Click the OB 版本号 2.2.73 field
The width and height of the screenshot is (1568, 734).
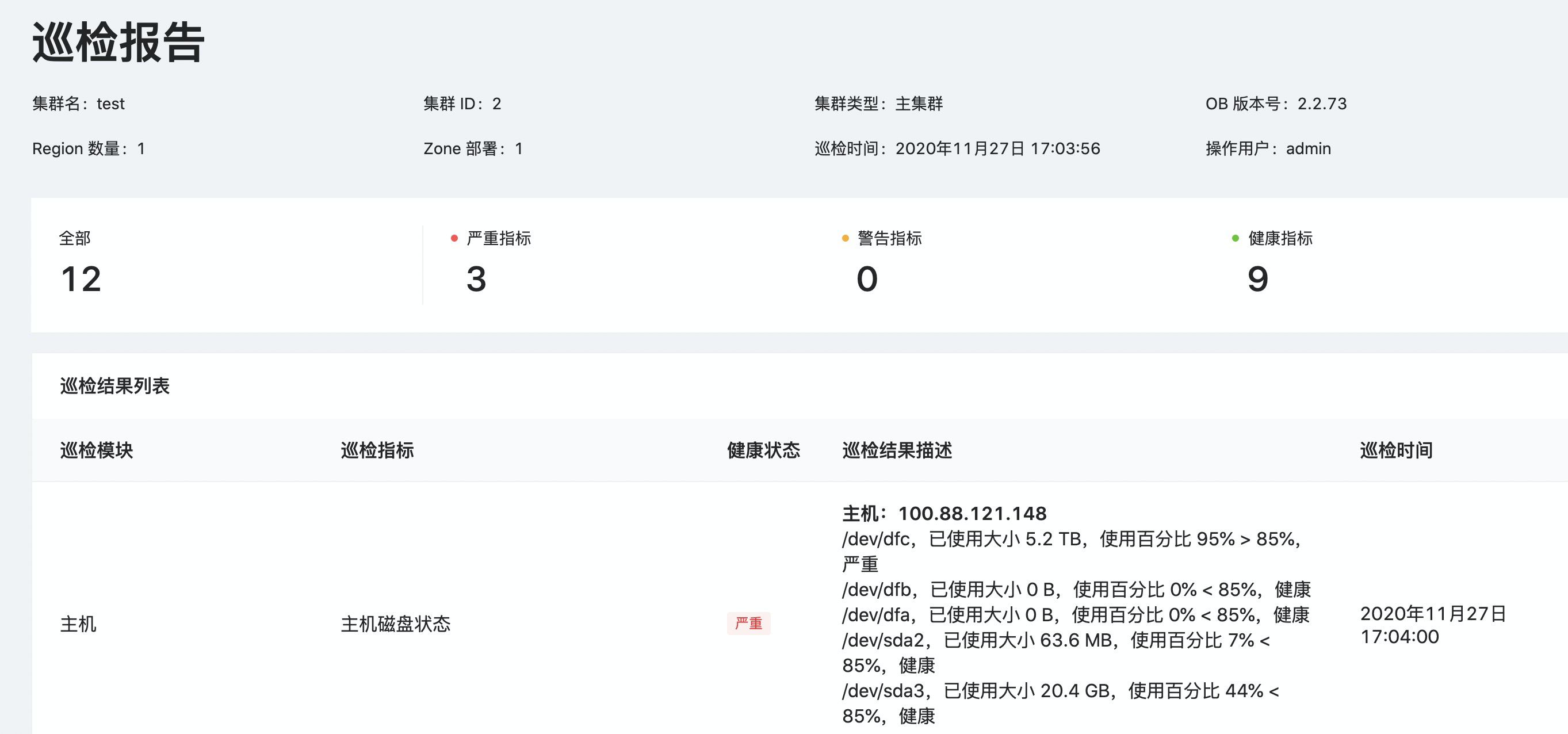[1276, 104]
